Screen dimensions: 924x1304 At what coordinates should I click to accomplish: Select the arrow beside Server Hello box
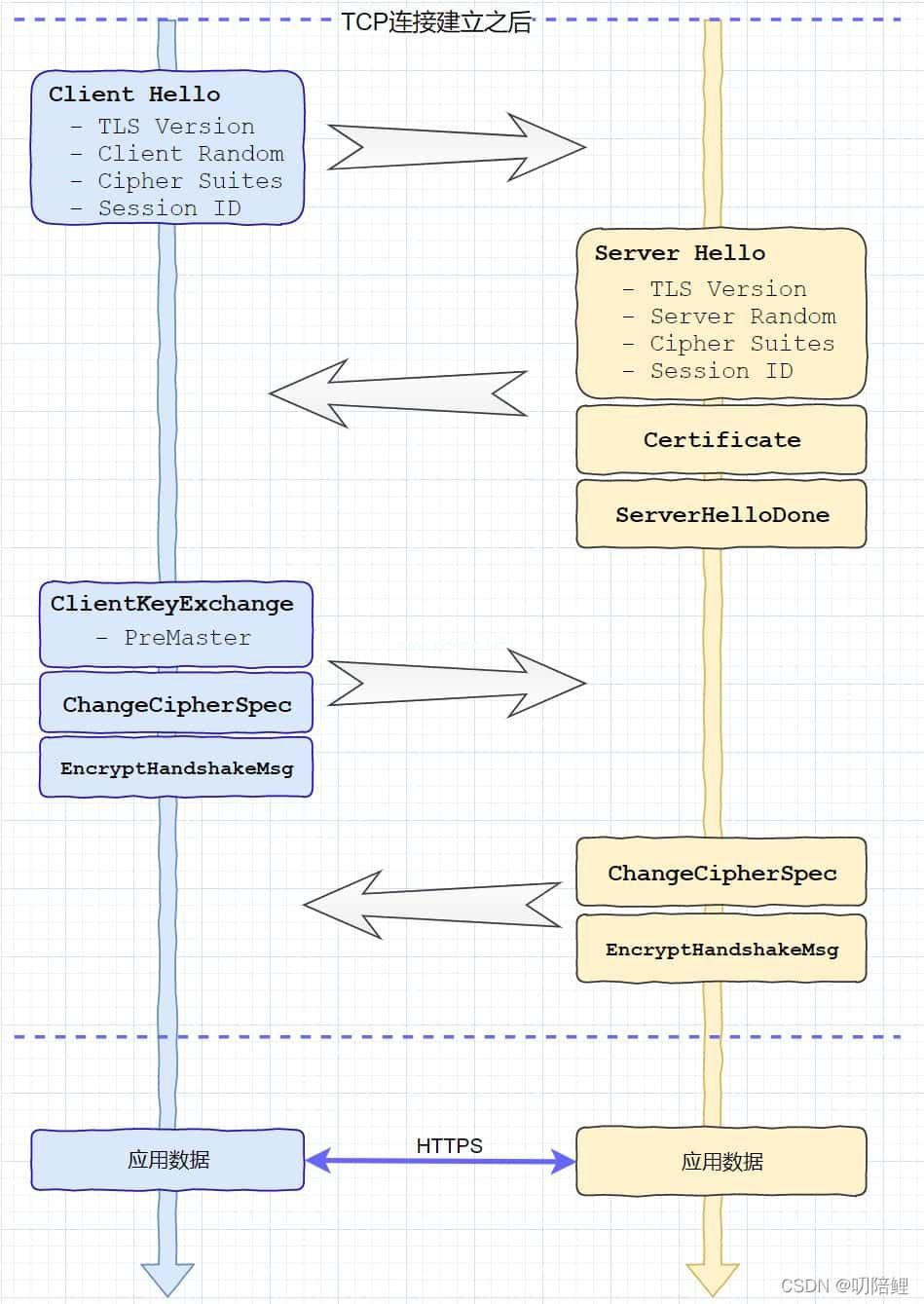coord(398,393)
